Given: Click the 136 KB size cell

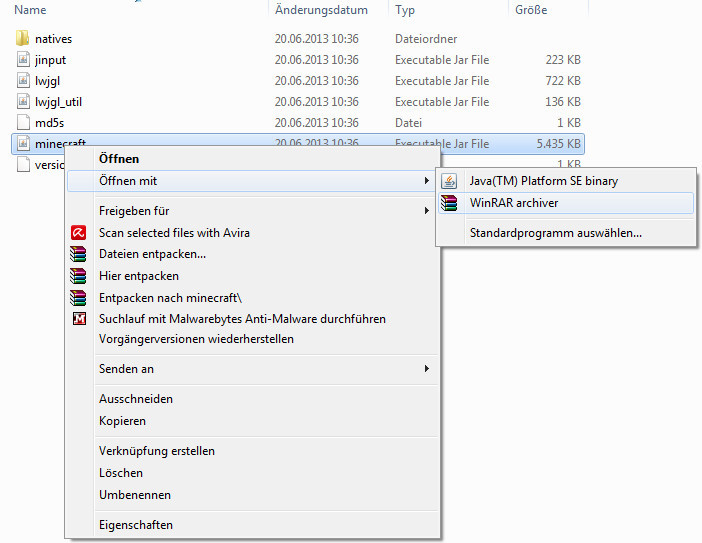Looking at the screenshot, I should click(563, 102).
